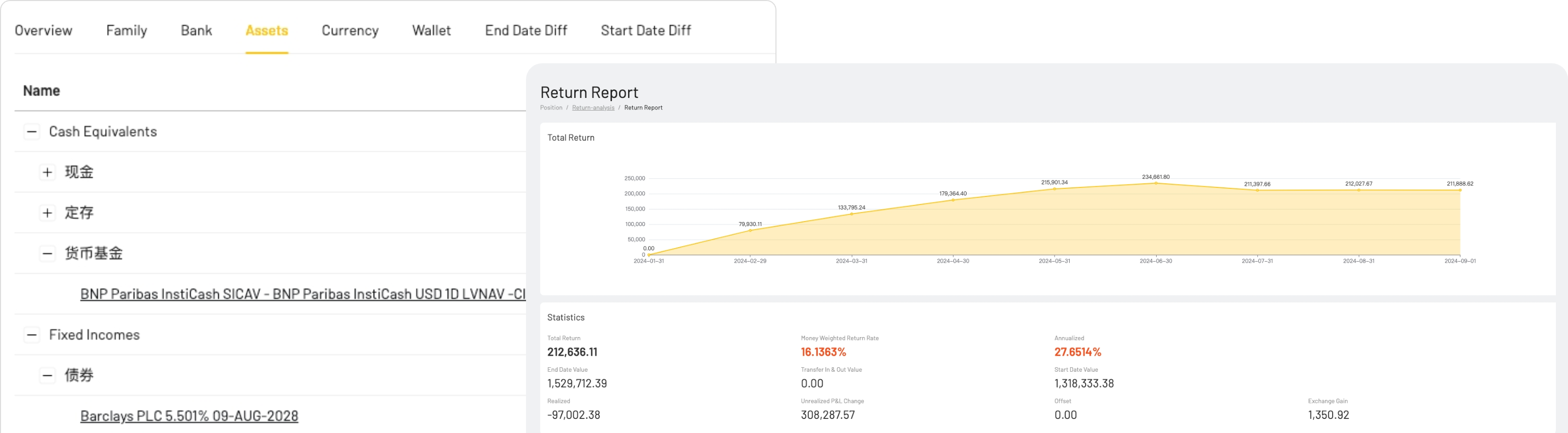
Task: Collapse the 债券 row
Action: click(47, 375)
